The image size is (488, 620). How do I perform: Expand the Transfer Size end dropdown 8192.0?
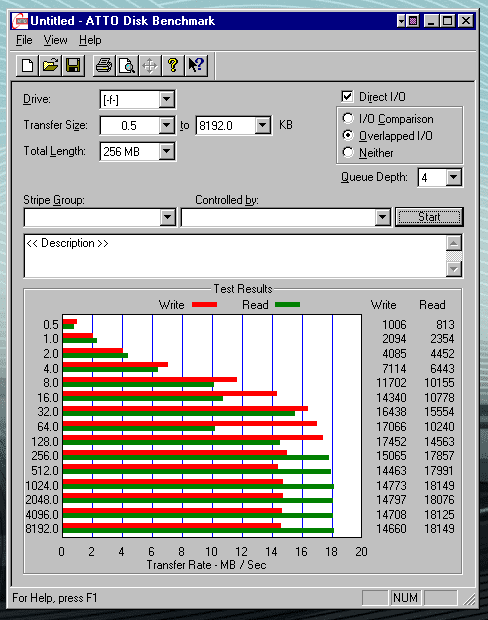point(263,126)
